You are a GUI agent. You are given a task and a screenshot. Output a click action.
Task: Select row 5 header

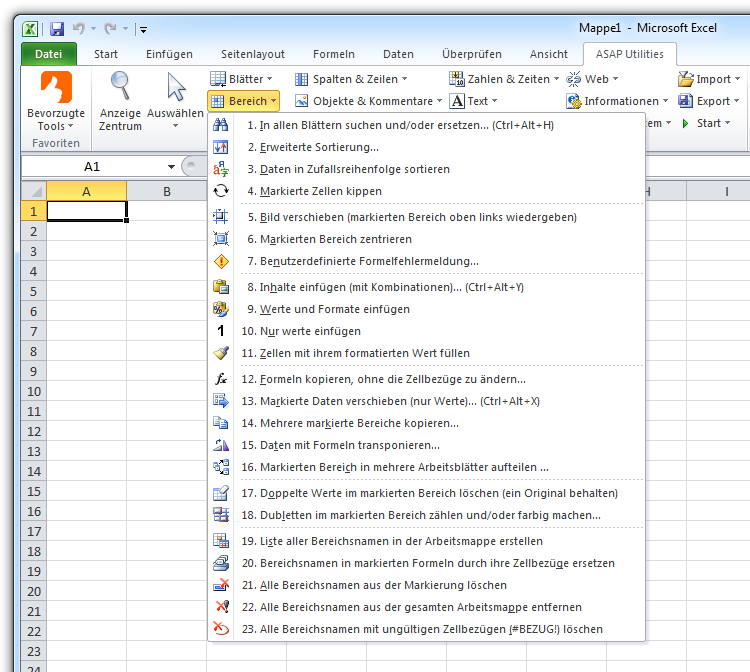tap(33, 291)
